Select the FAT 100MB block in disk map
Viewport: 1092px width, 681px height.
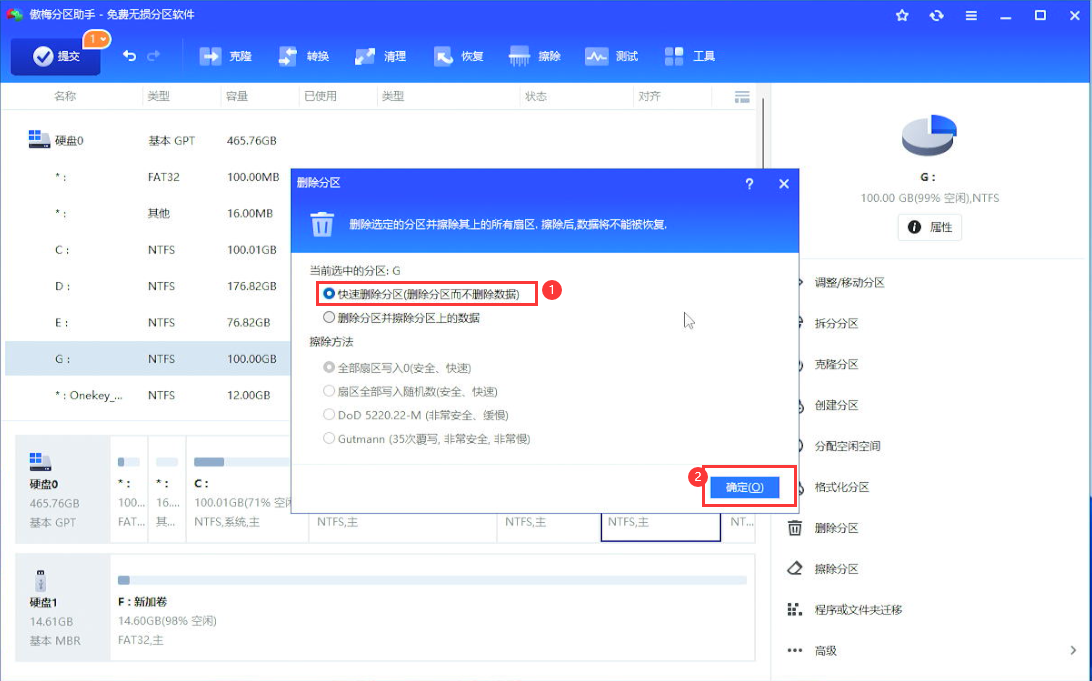130,490
